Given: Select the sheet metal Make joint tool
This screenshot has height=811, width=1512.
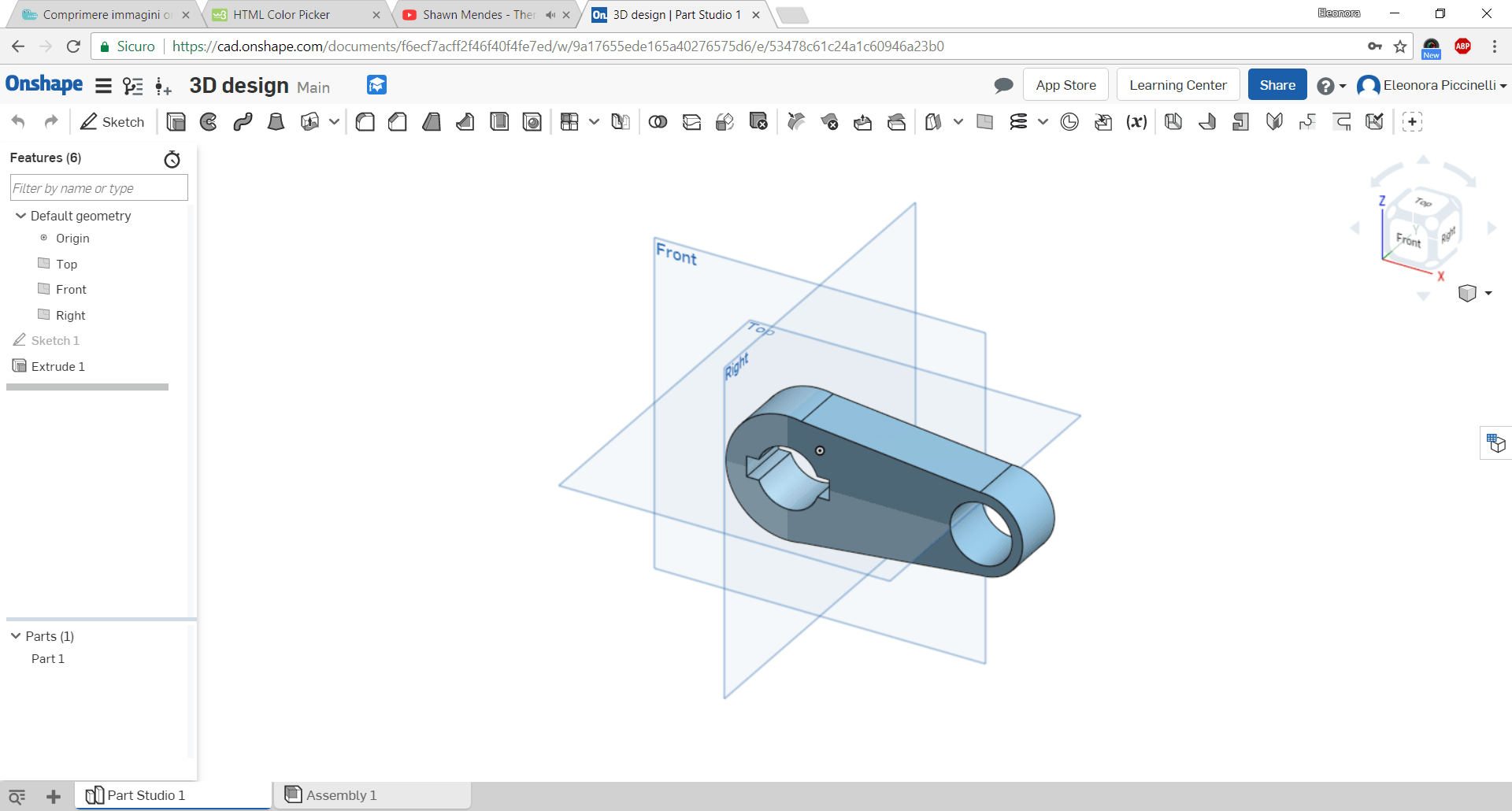Looking at the screenshot, I should (x=1274, y=122).
